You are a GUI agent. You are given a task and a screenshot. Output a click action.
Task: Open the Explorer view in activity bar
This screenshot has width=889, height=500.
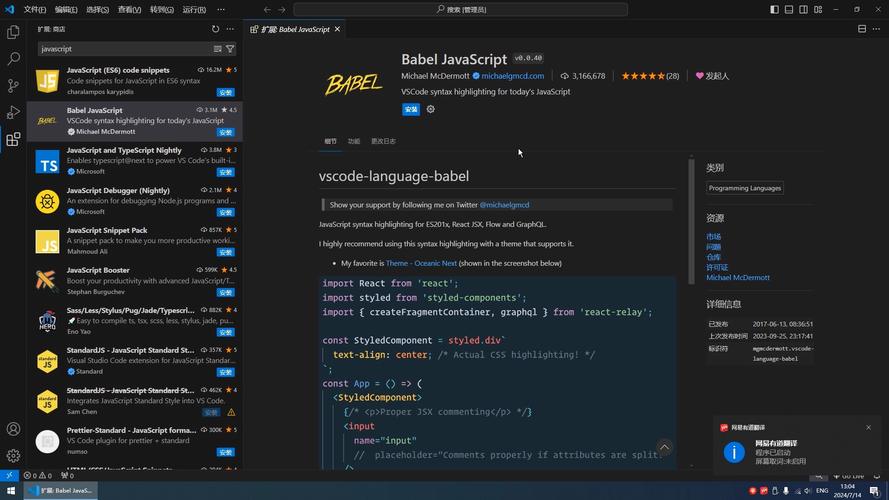coord(13,32)
